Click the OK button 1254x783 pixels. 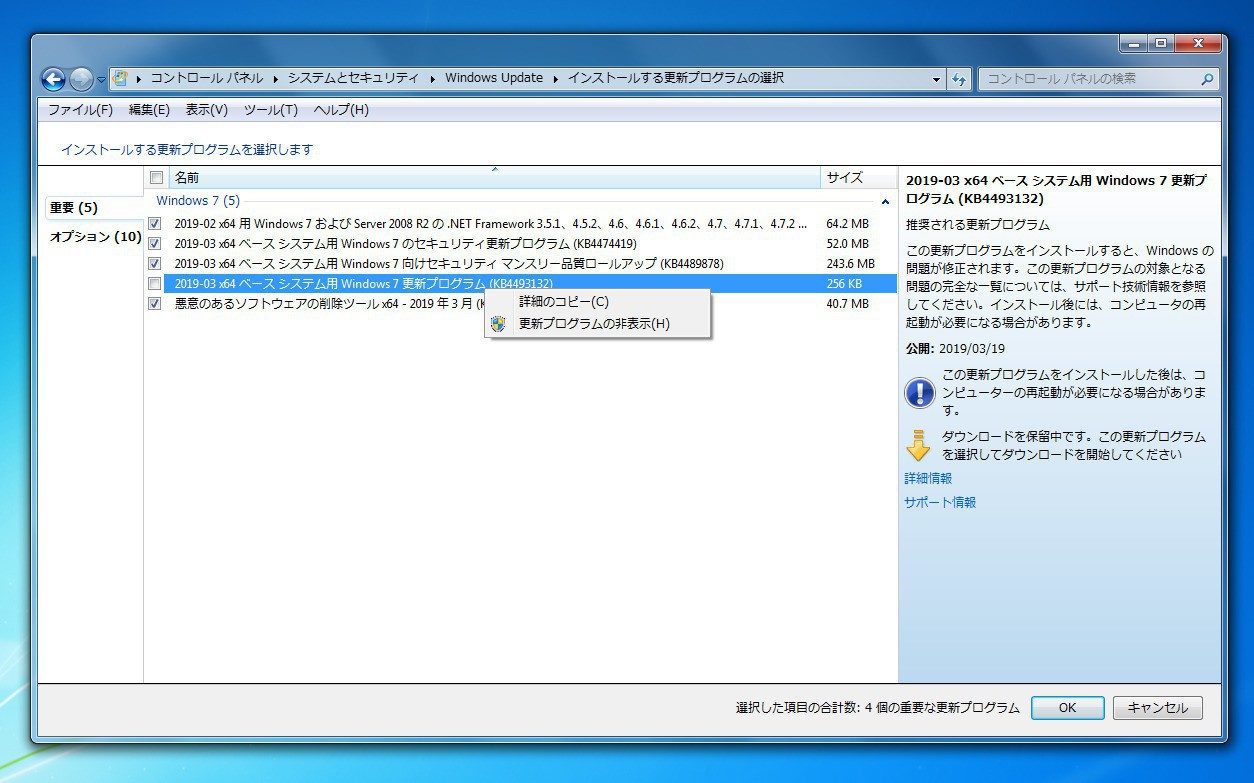[1067, 708]
